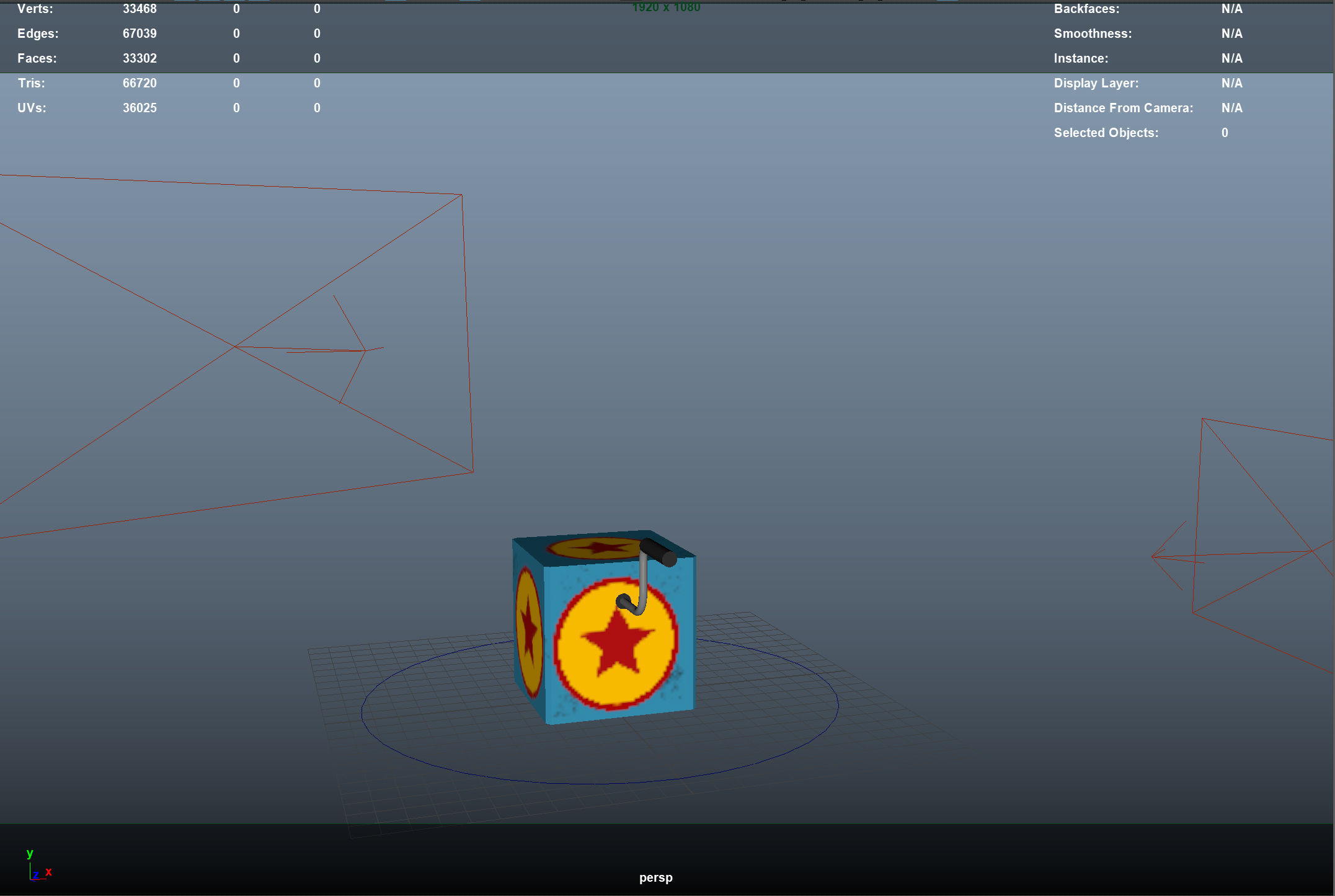Click the Edges: heads-up label
Screen dimensions: 1335x896
(x=38, y=33)
